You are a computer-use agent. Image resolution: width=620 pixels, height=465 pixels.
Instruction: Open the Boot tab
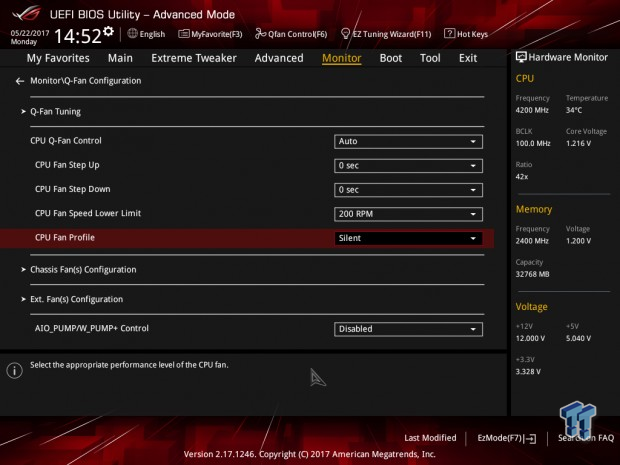point(391,58)
